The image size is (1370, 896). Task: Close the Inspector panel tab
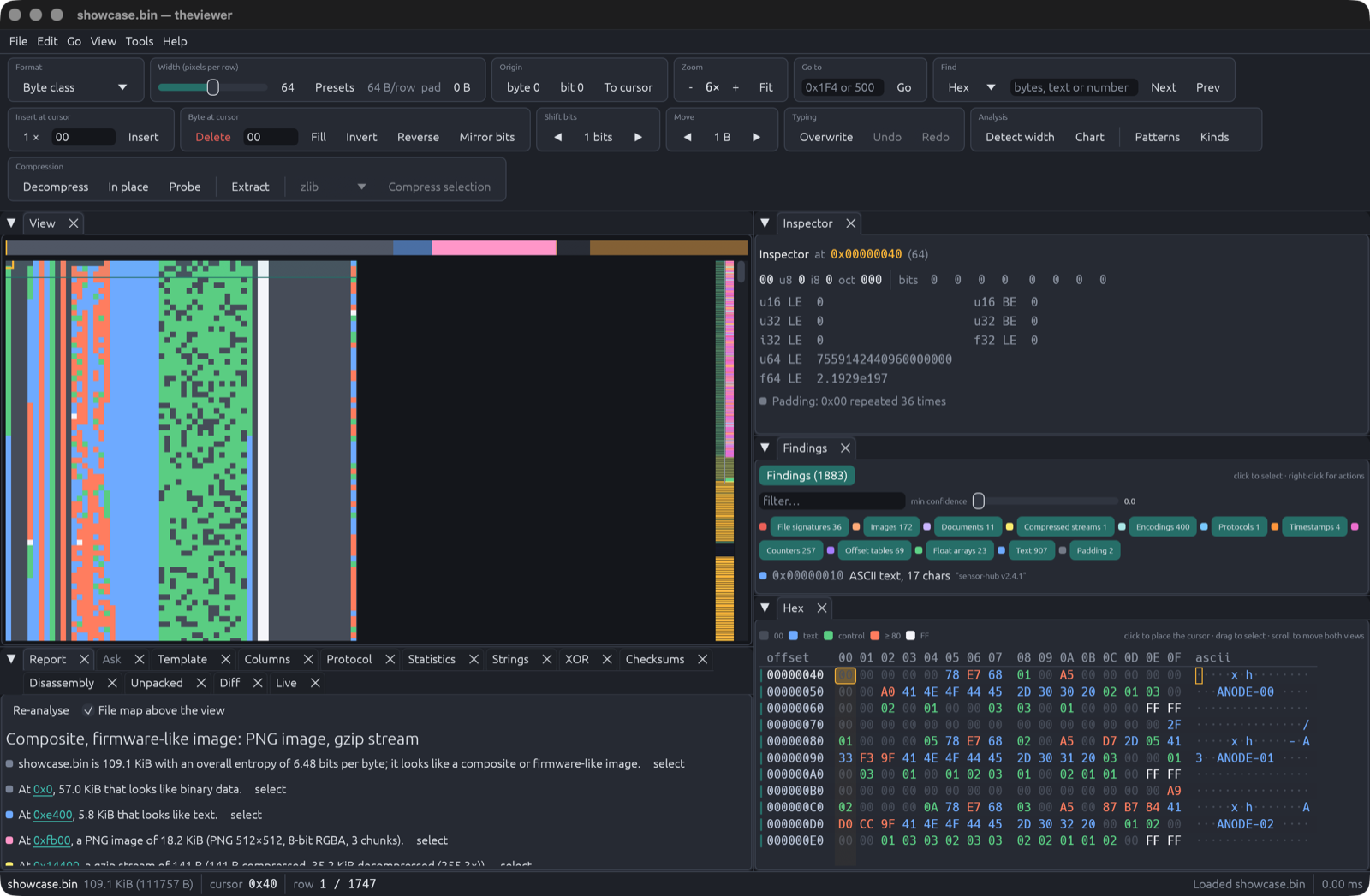[x=851, y=223]
